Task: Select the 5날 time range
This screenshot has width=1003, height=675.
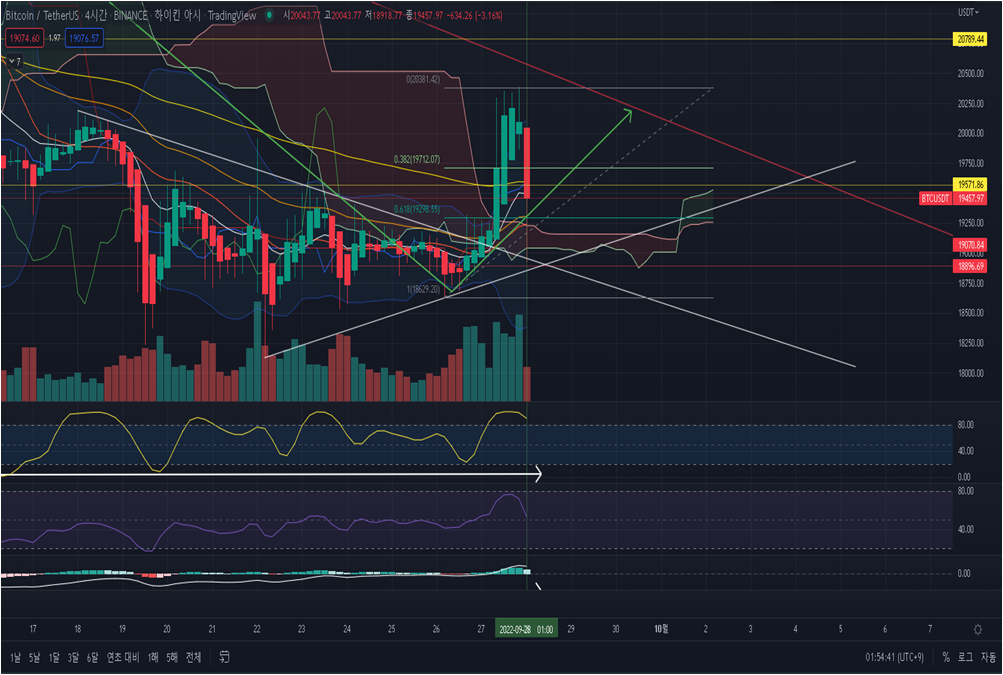Action: [35, 657]
